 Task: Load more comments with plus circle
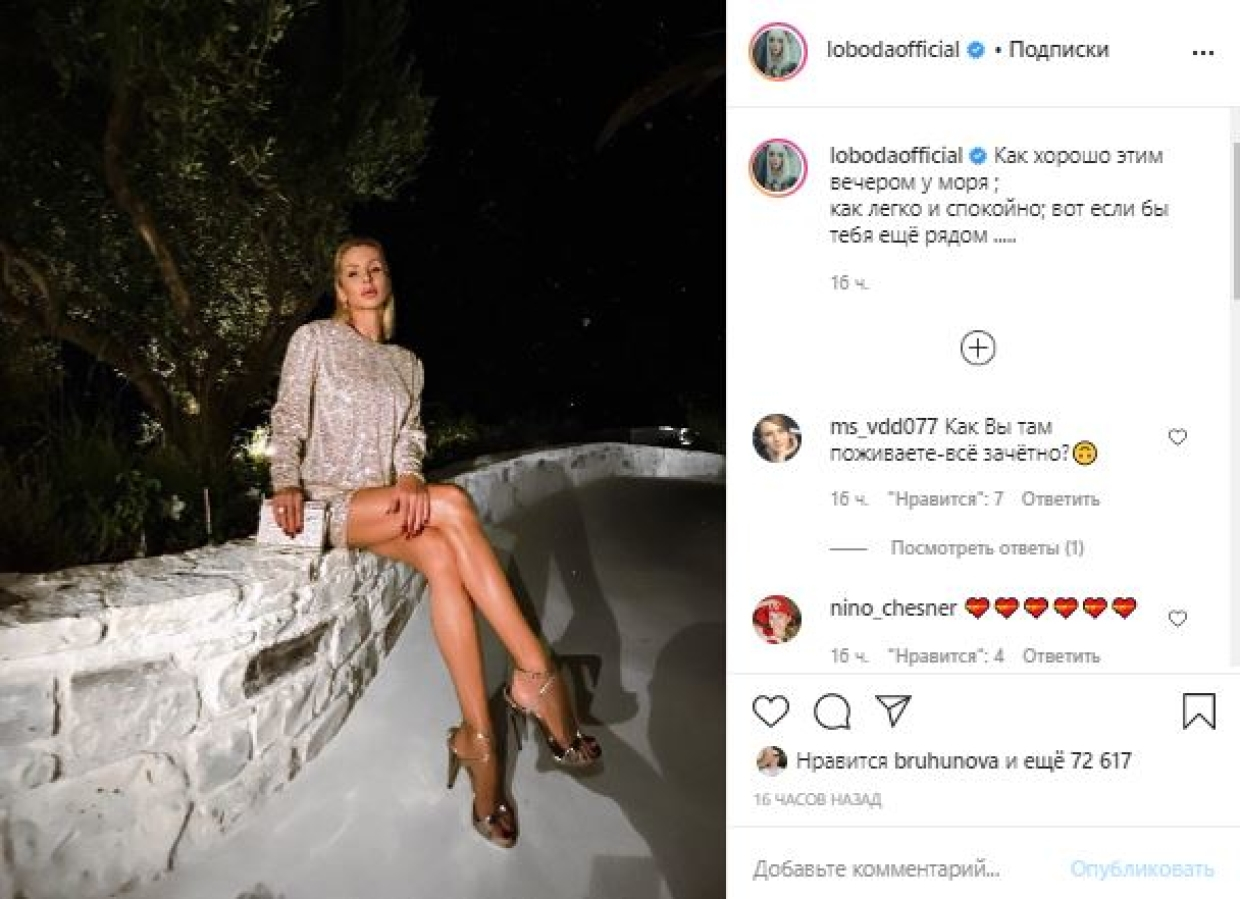pyautogui.click(x=977, y=348)
